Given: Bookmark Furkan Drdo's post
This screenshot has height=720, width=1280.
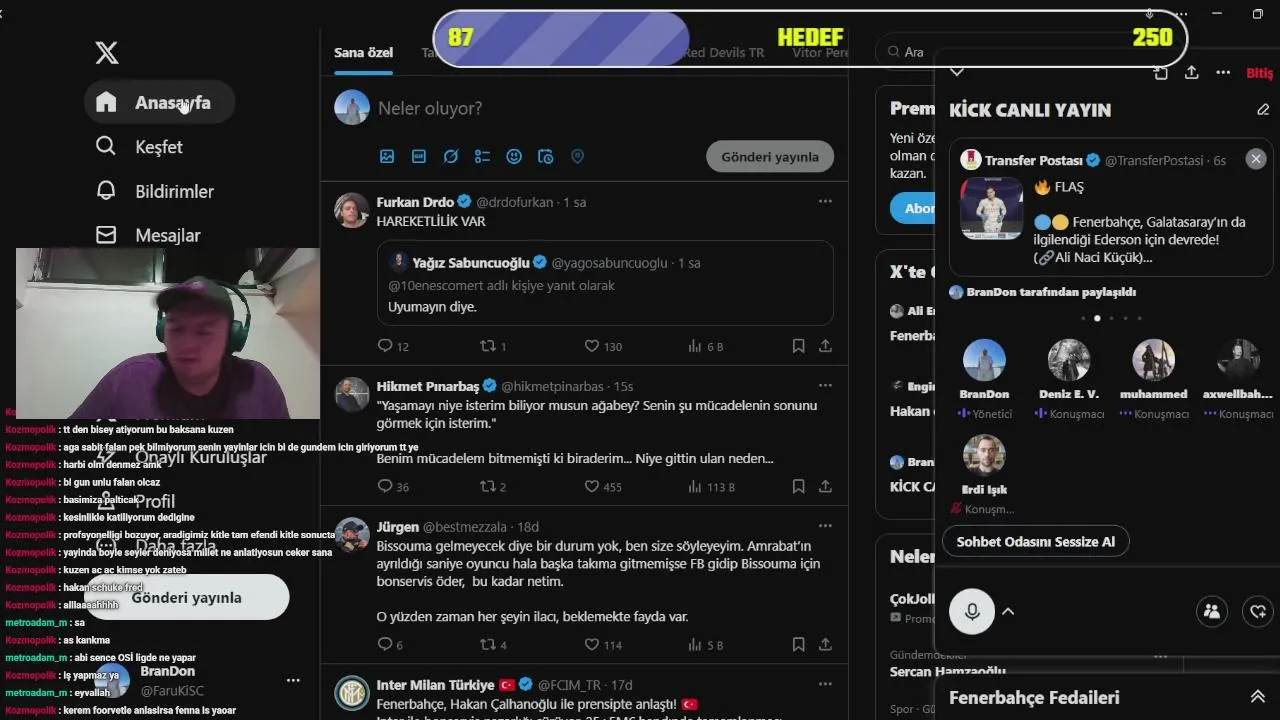Looking at the screenshot, I should click(x=798, y=346).
